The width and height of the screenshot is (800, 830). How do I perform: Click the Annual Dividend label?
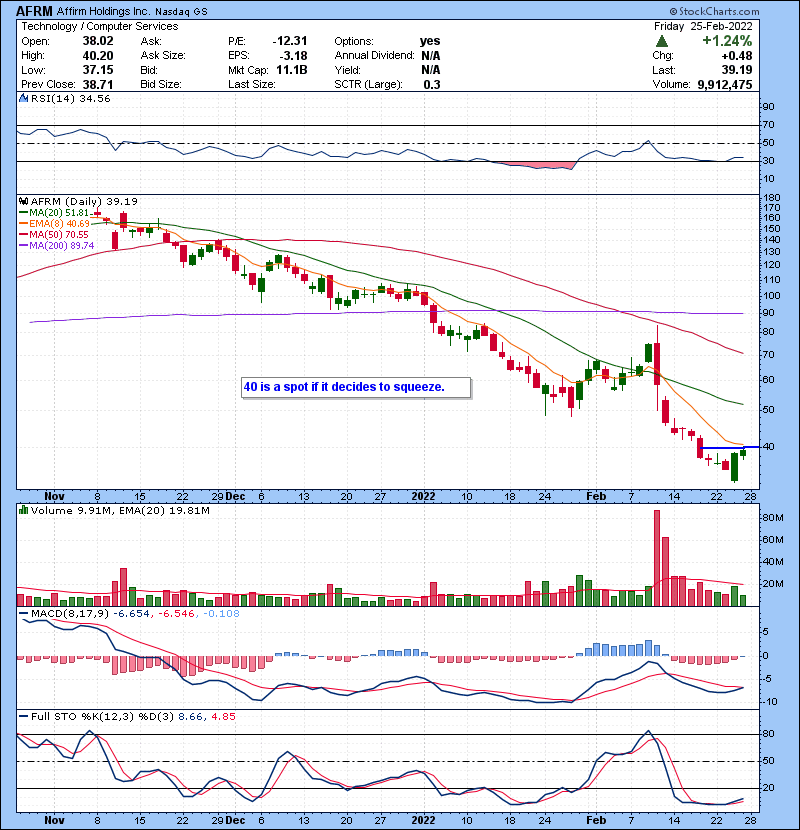[374, 56]
